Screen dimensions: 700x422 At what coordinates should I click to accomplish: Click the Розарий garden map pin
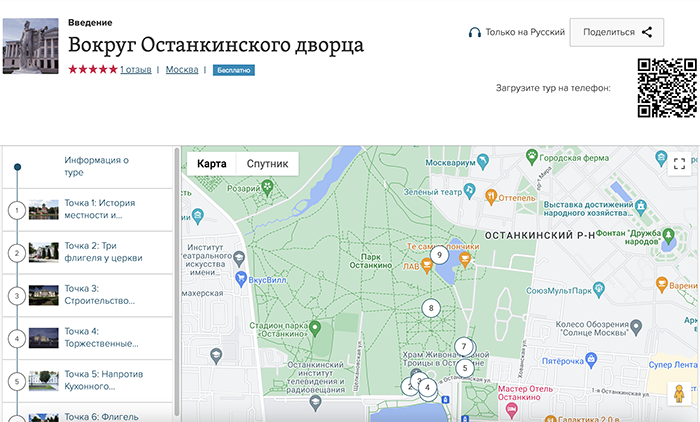tap(267, 188)
